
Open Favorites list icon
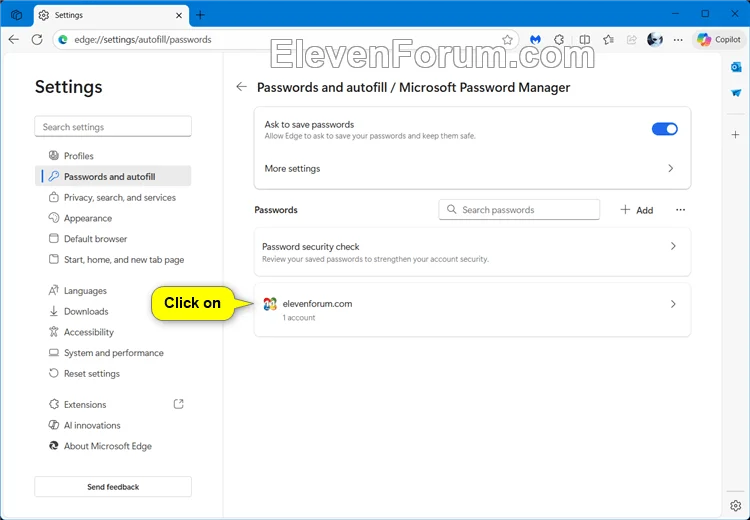click(x=608, y=40)
